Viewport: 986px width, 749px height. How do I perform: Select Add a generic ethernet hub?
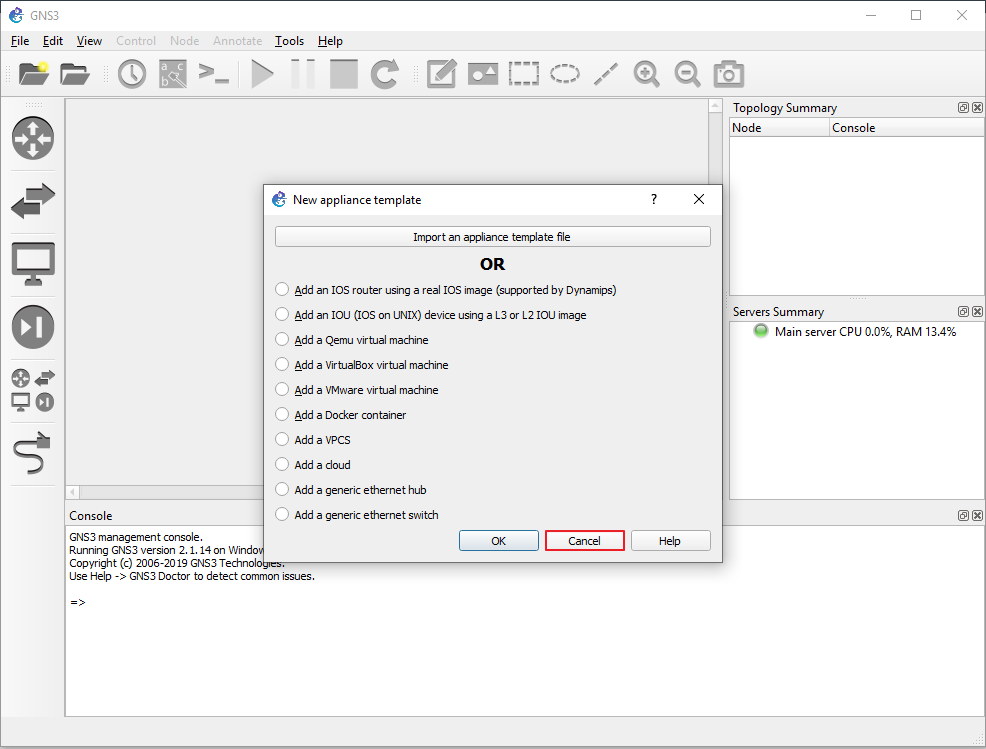(x=351, y=489)
